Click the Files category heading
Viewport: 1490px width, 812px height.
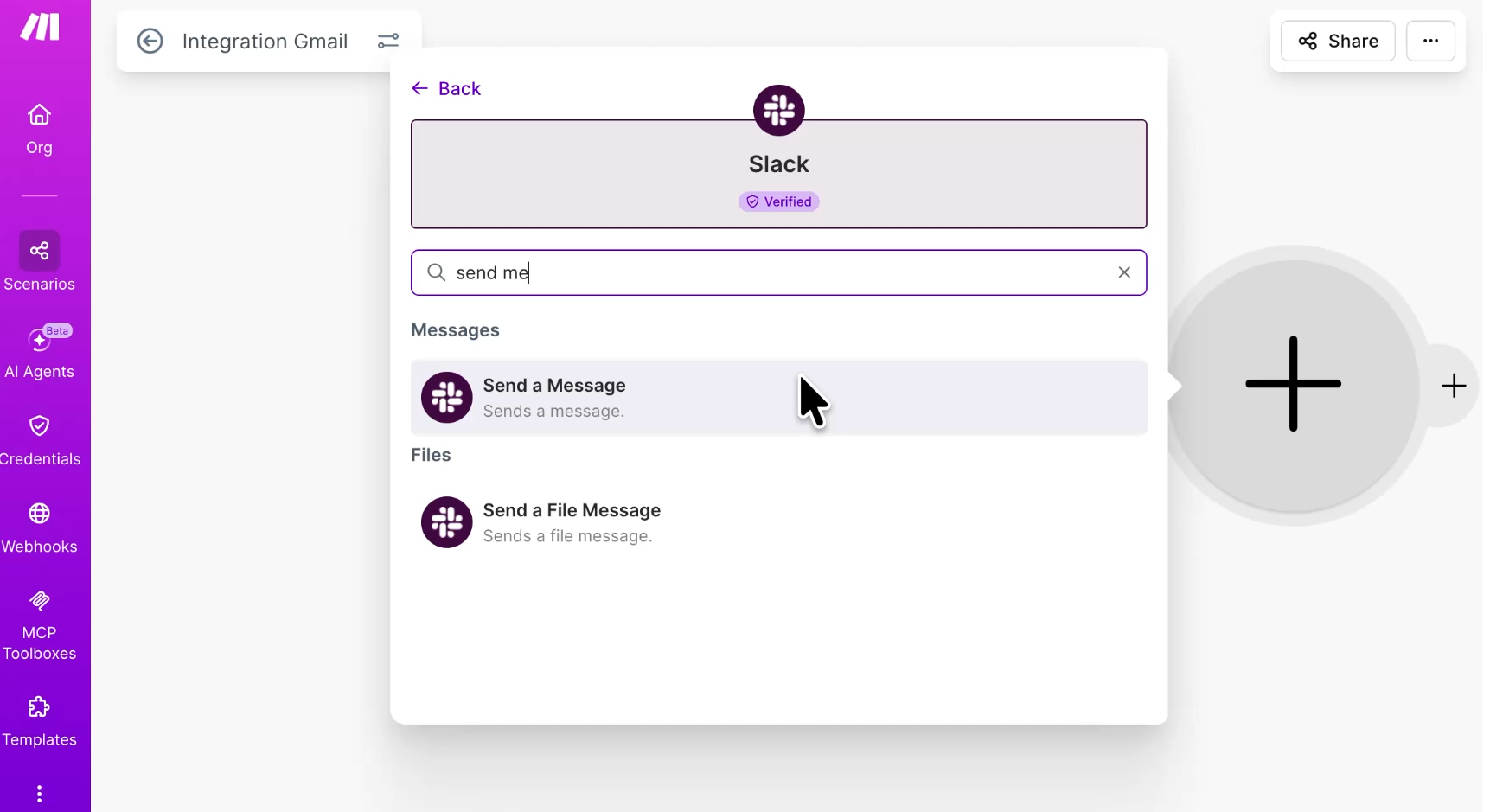(x=431, y=455)
